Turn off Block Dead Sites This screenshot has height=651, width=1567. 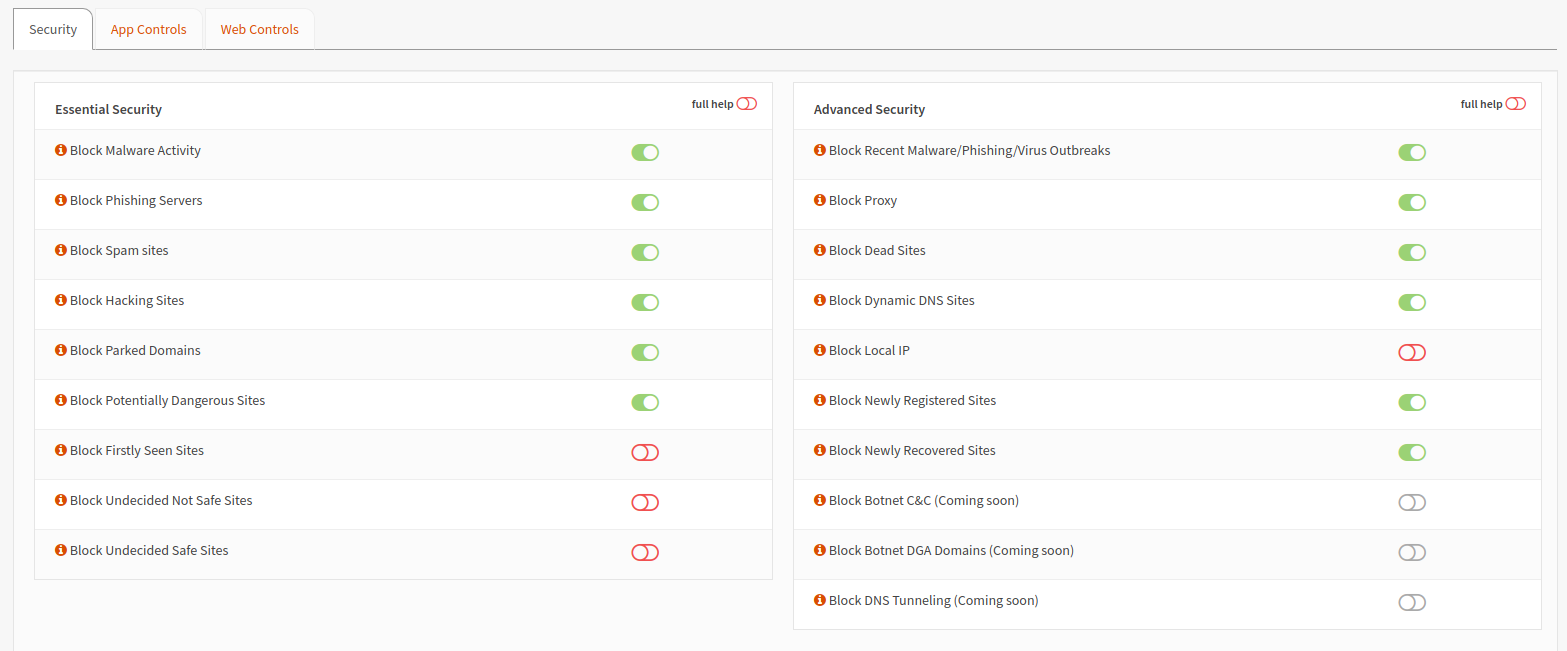pos(1412,252)
